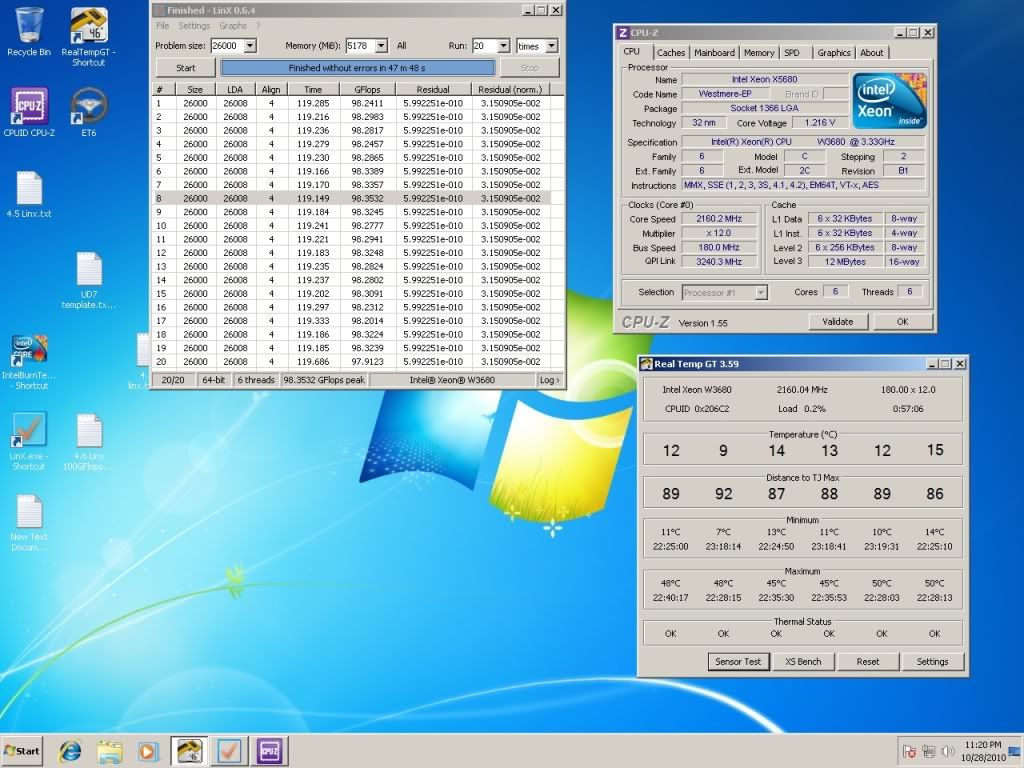Screen dimensions: 1024x768
Task: Sort LinX results by GFlops column header
Action: pos(368,89)
